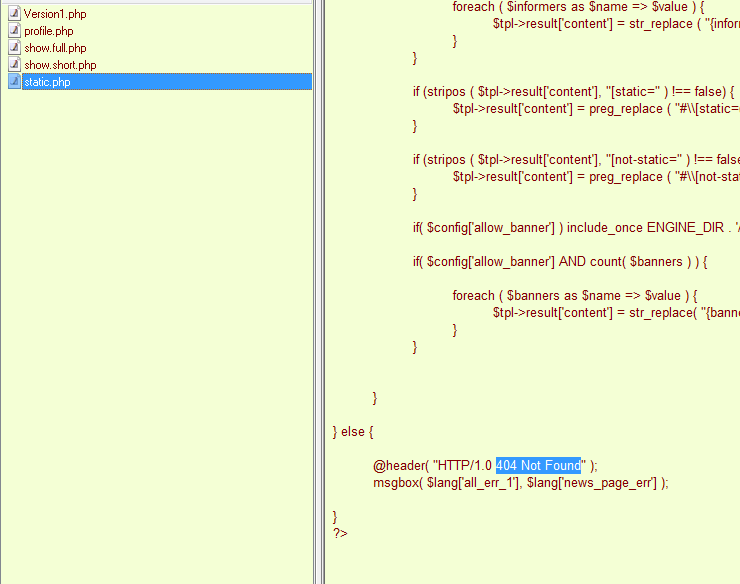Select Version1.php file name in list
This screenshot has width=740, height=584.
55,14
